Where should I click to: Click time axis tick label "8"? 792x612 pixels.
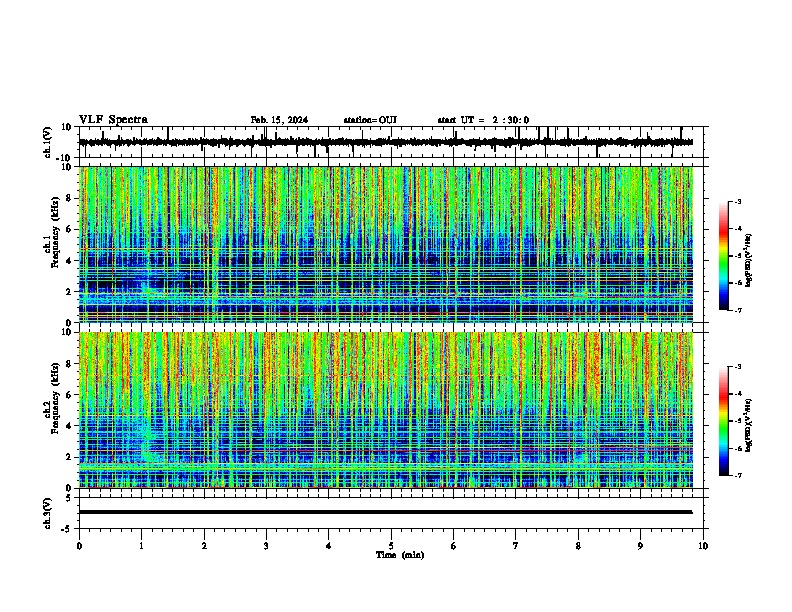[578, 546]
